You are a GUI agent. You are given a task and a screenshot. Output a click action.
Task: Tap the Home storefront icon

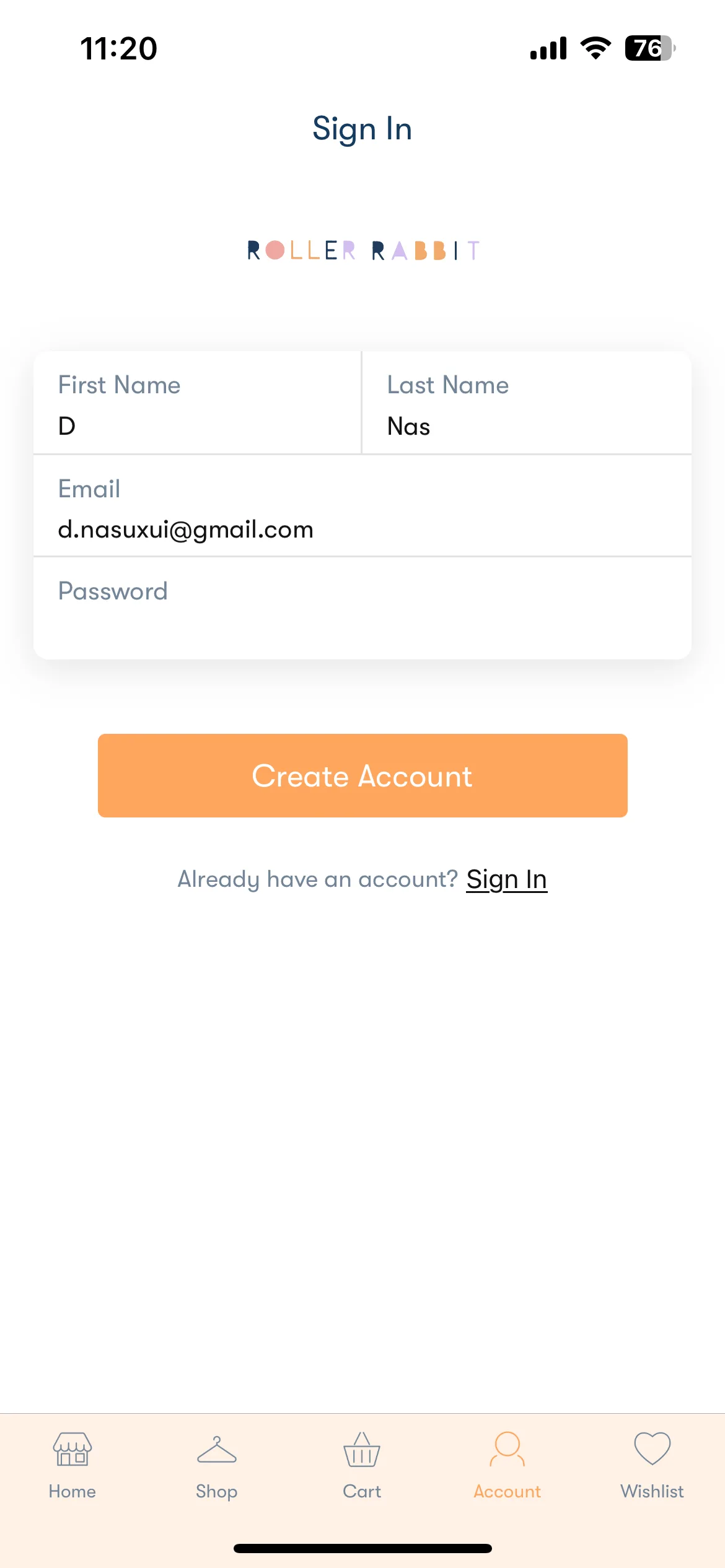tap(72, 1448)
